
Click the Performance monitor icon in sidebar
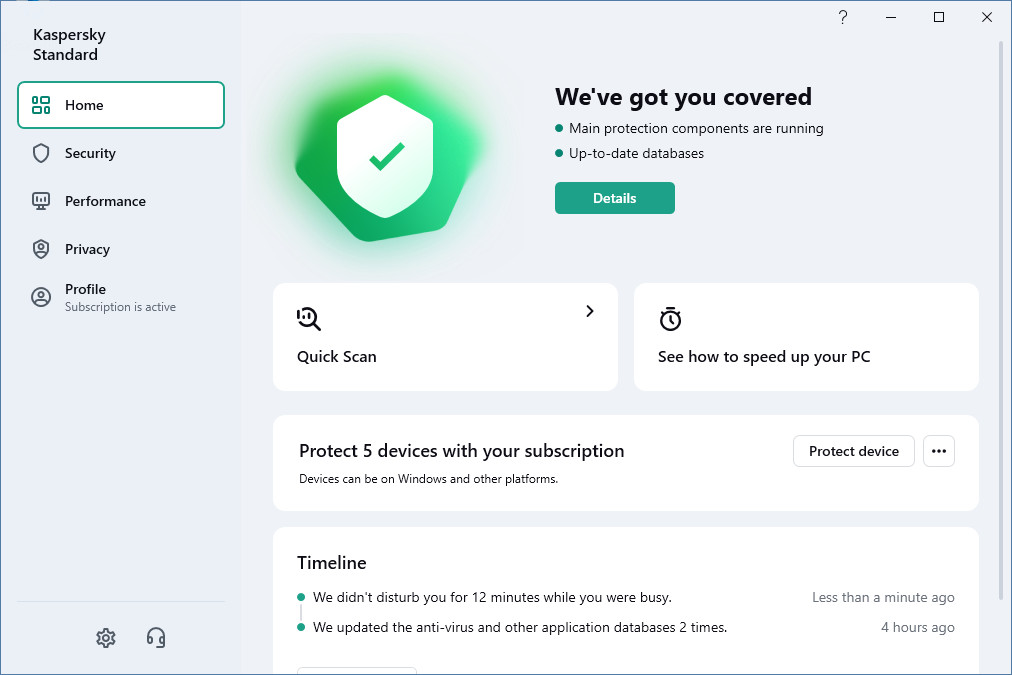click(41, 201)
